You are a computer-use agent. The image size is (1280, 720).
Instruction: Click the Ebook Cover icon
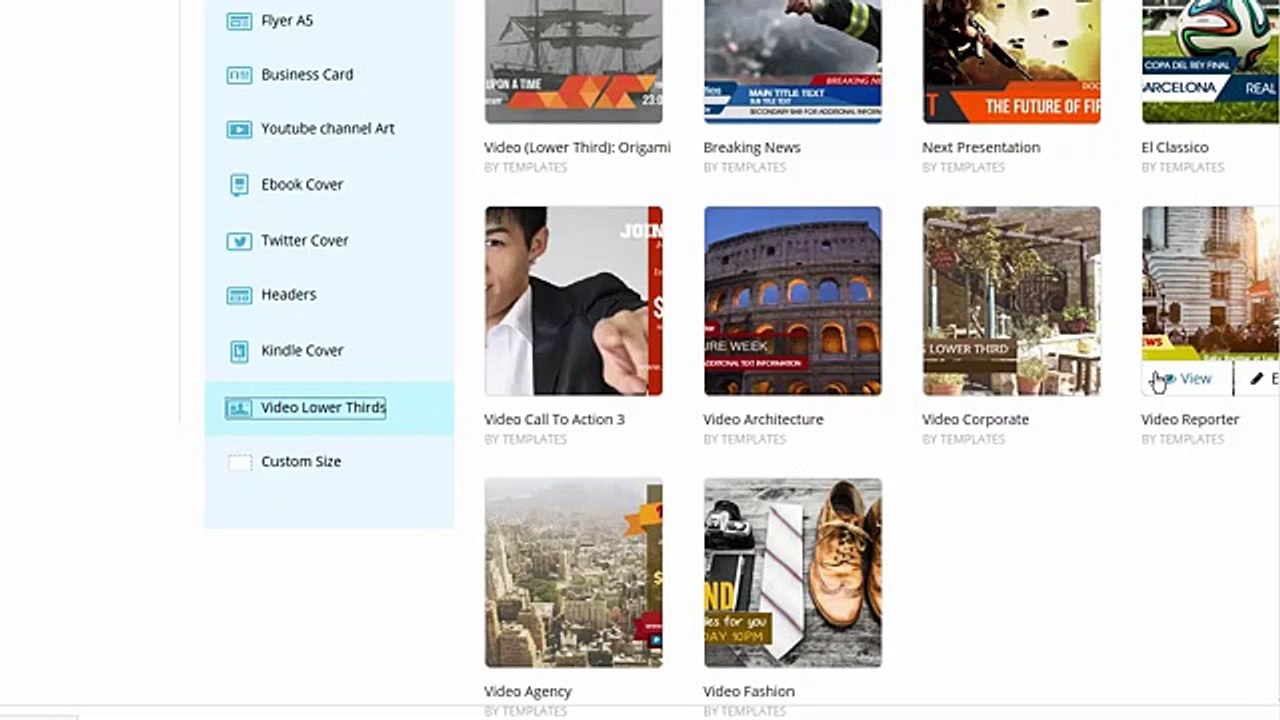pos(239,185)
